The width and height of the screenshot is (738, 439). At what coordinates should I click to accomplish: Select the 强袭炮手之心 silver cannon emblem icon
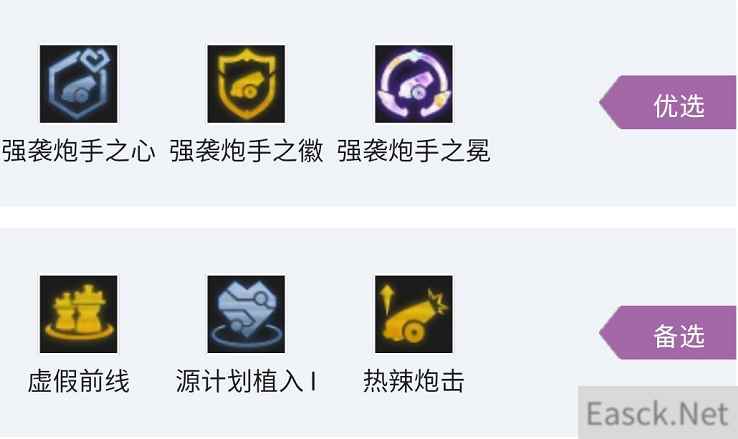(79, 84)
